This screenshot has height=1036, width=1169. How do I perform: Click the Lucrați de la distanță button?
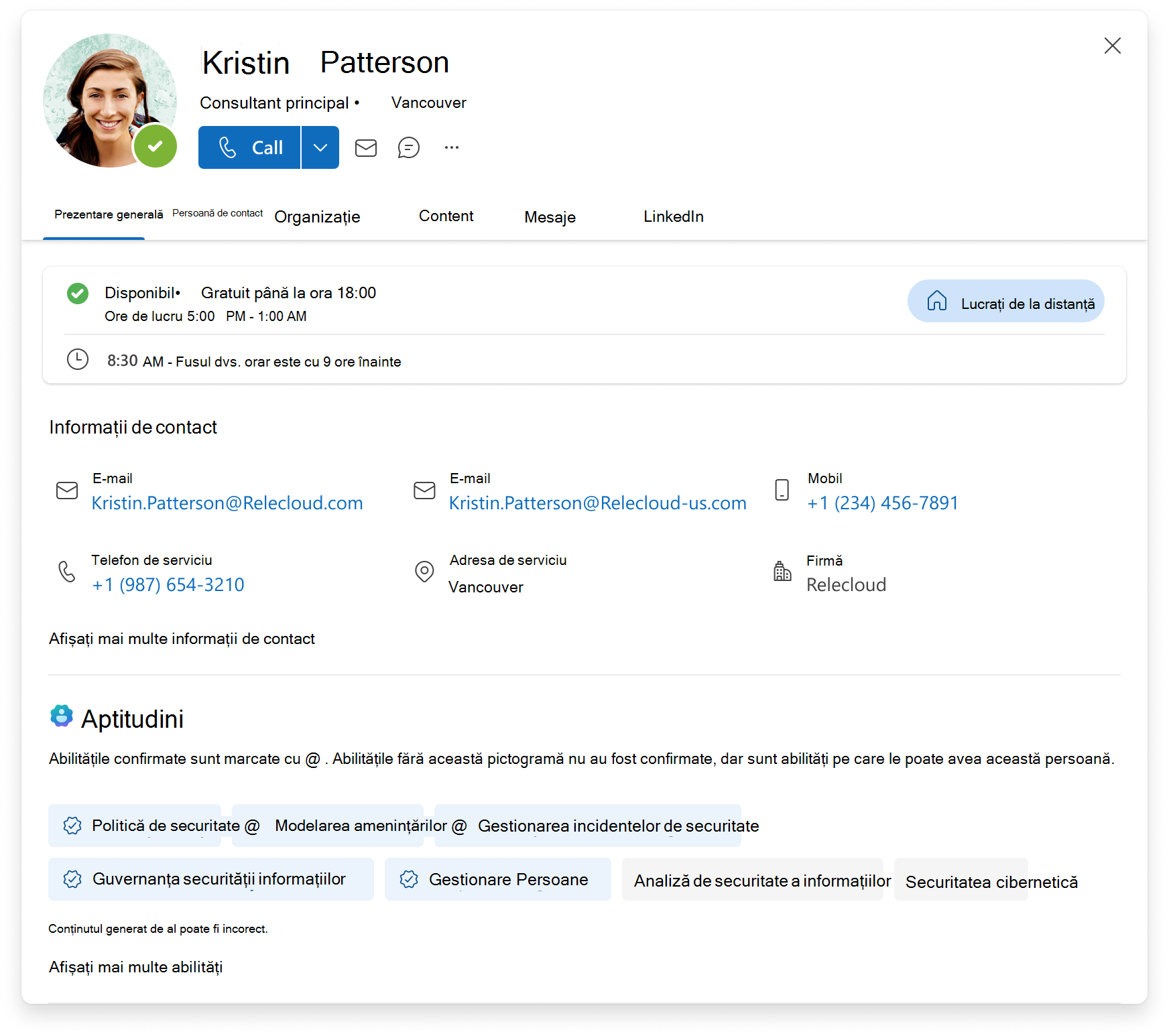[1006, 301]
